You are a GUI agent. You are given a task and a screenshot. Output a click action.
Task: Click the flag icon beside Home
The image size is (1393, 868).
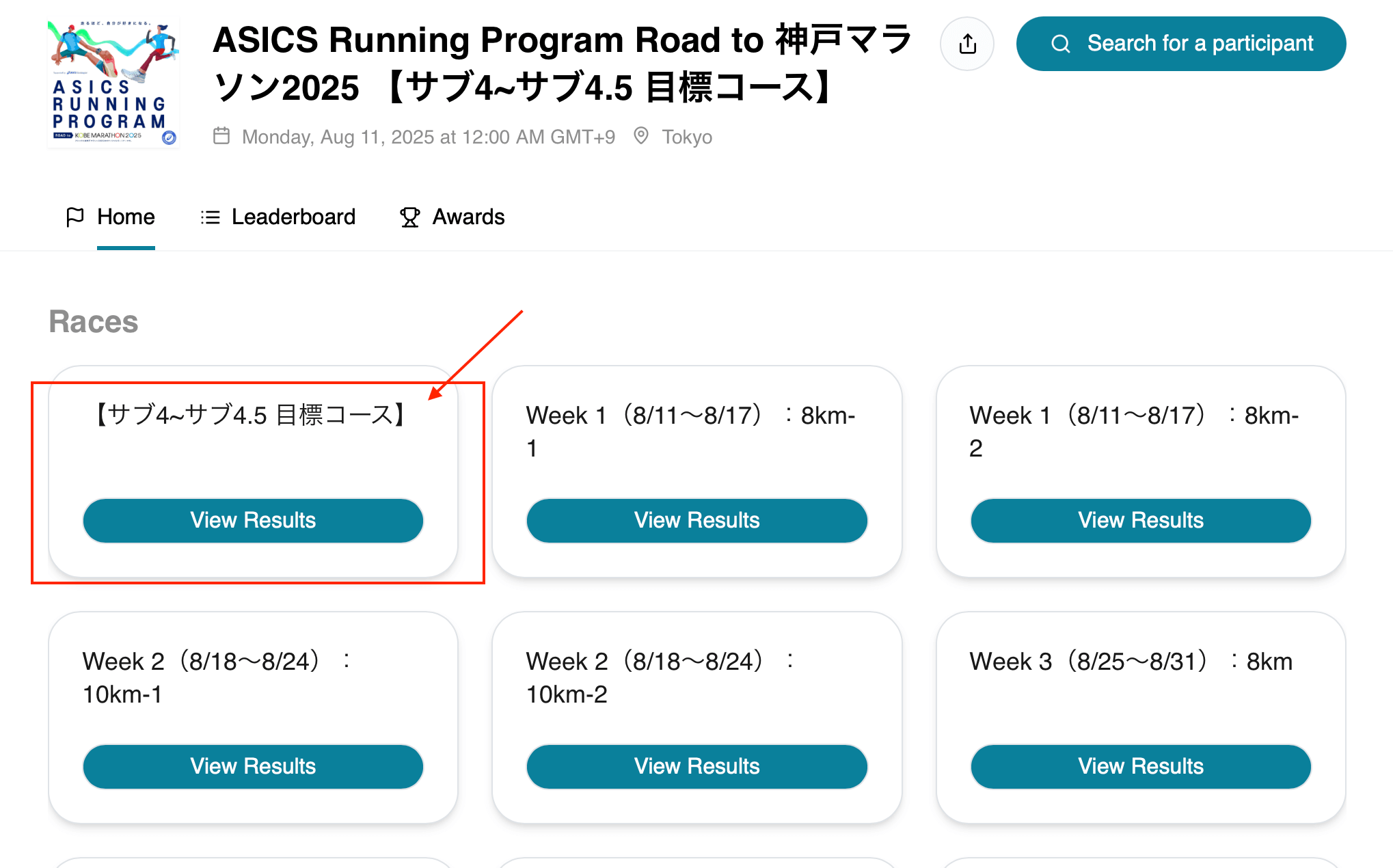coord(75,217)
